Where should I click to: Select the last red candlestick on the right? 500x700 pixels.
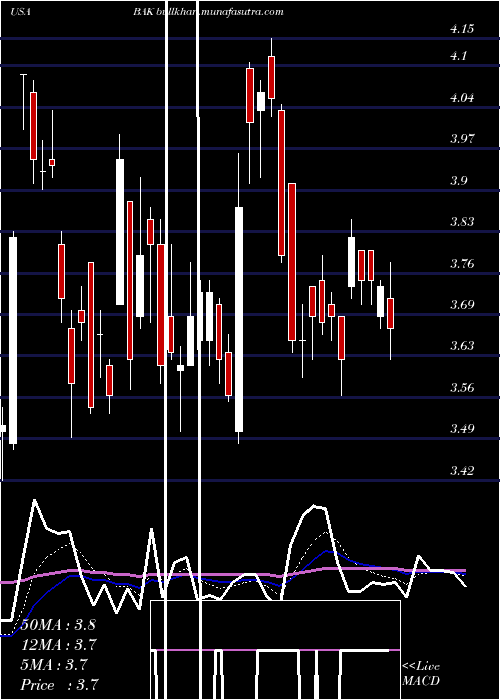pos(390,313)
